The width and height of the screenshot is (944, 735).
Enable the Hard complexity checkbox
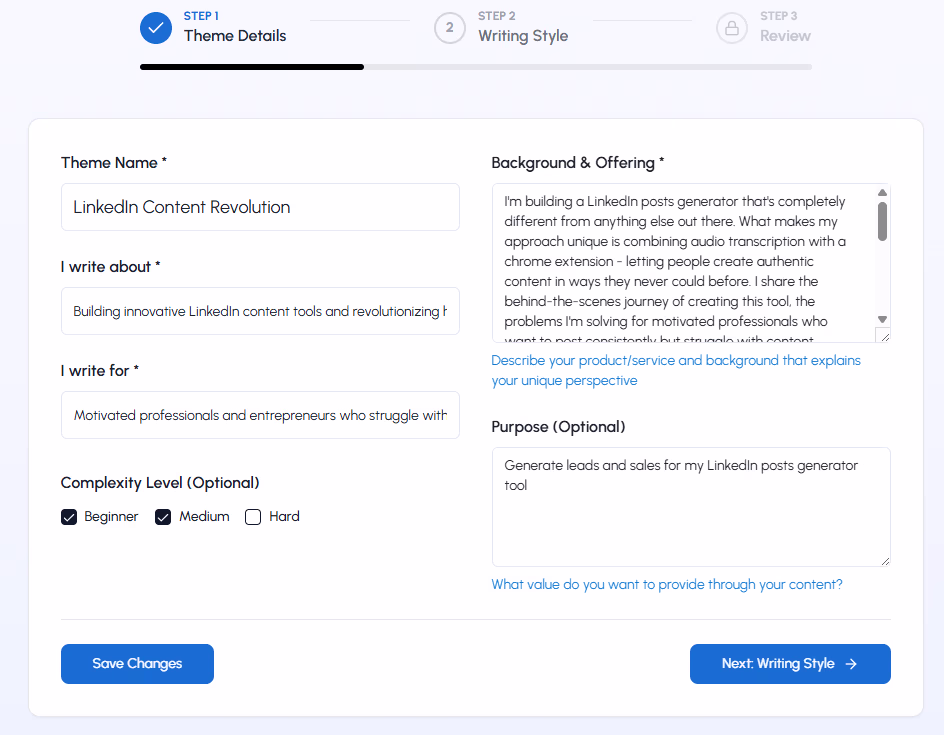[253, 517]
